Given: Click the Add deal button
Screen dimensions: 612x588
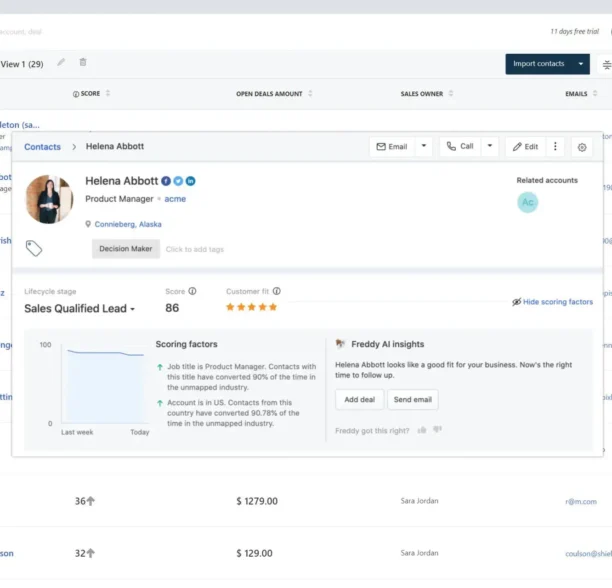Looking at the screenshot, I should pyautogui.click(x=359, y=400).
